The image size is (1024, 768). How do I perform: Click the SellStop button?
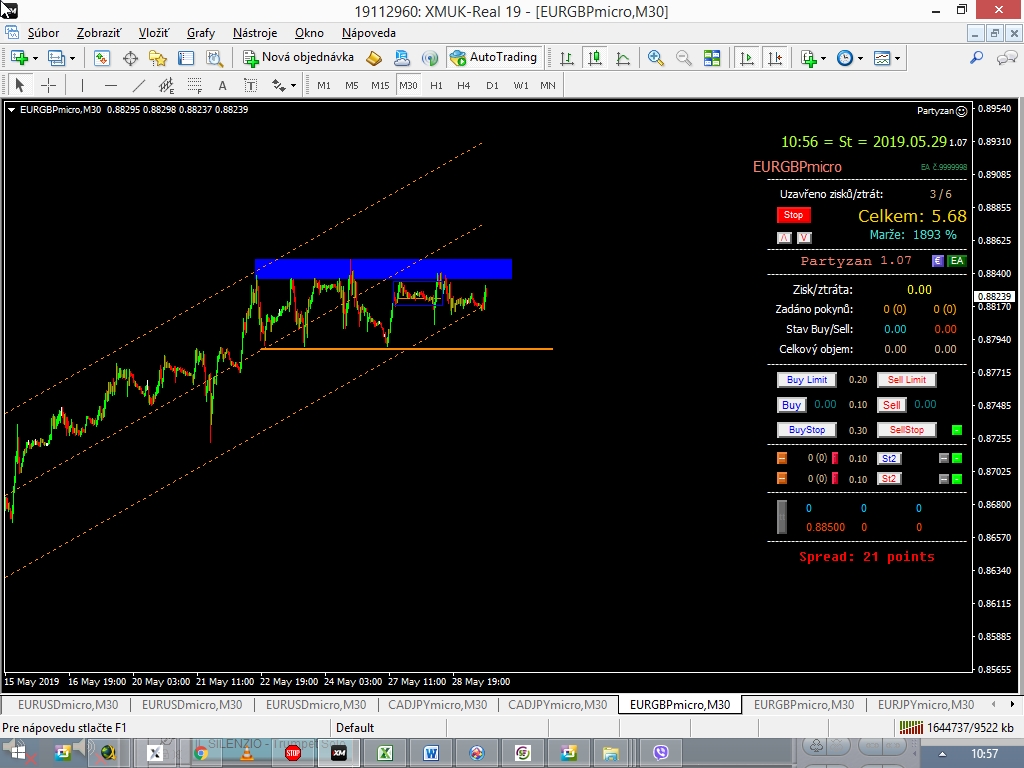[906, 430]
